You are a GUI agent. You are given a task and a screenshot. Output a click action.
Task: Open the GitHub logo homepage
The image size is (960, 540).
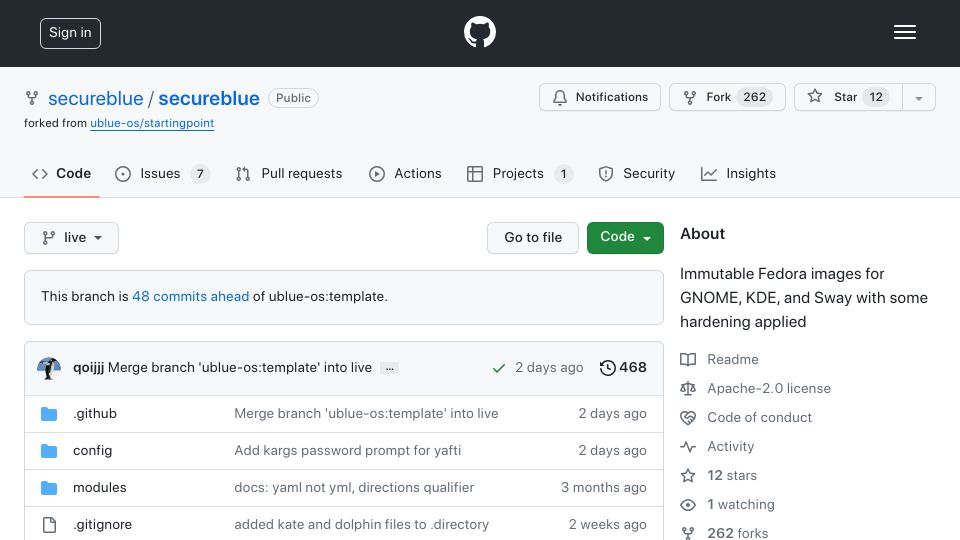coord(479,32)
